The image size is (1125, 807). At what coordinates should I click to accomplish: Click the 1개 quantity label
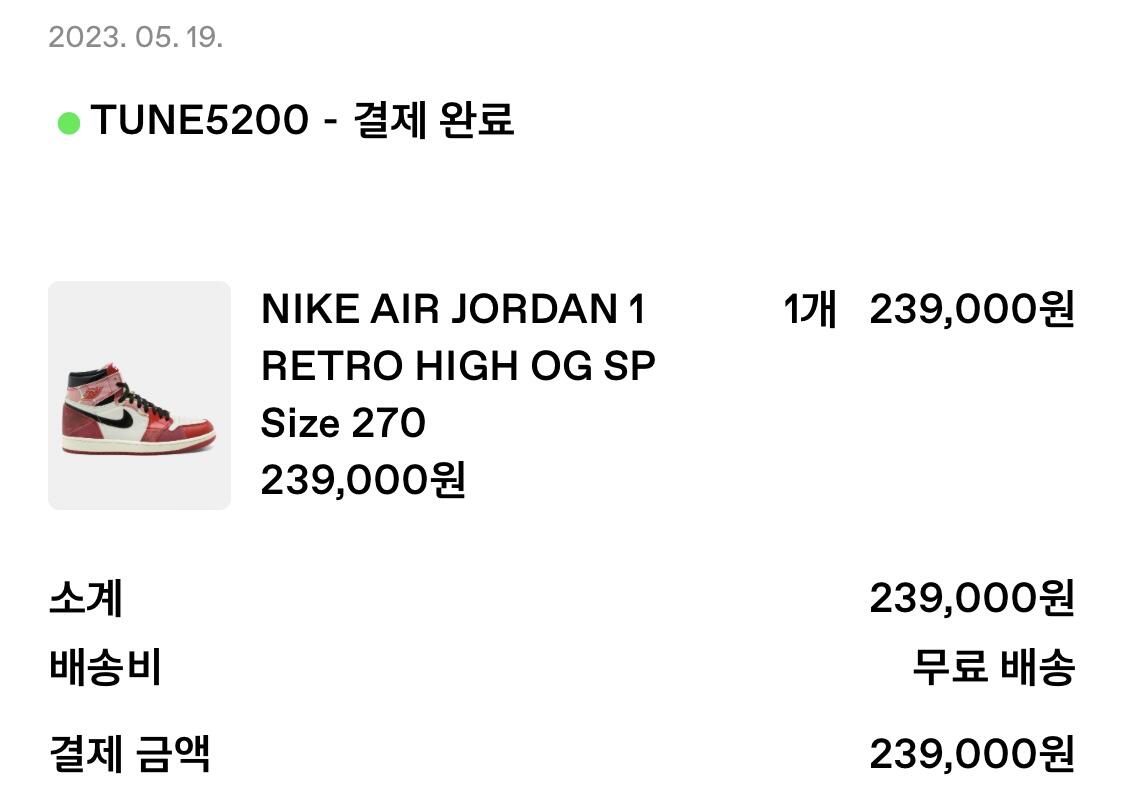809,310
